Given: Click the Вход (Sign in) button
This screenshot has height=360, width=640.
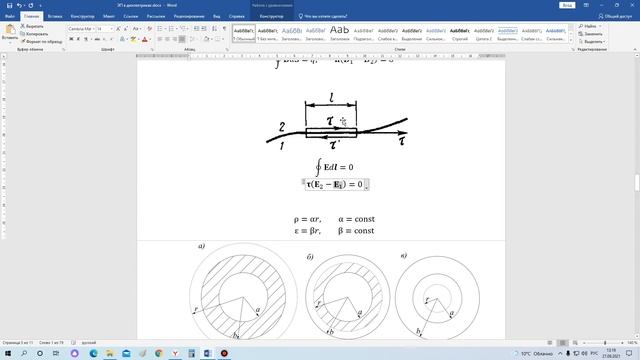Looking at the screenshot, I should (x=567, y=5).
